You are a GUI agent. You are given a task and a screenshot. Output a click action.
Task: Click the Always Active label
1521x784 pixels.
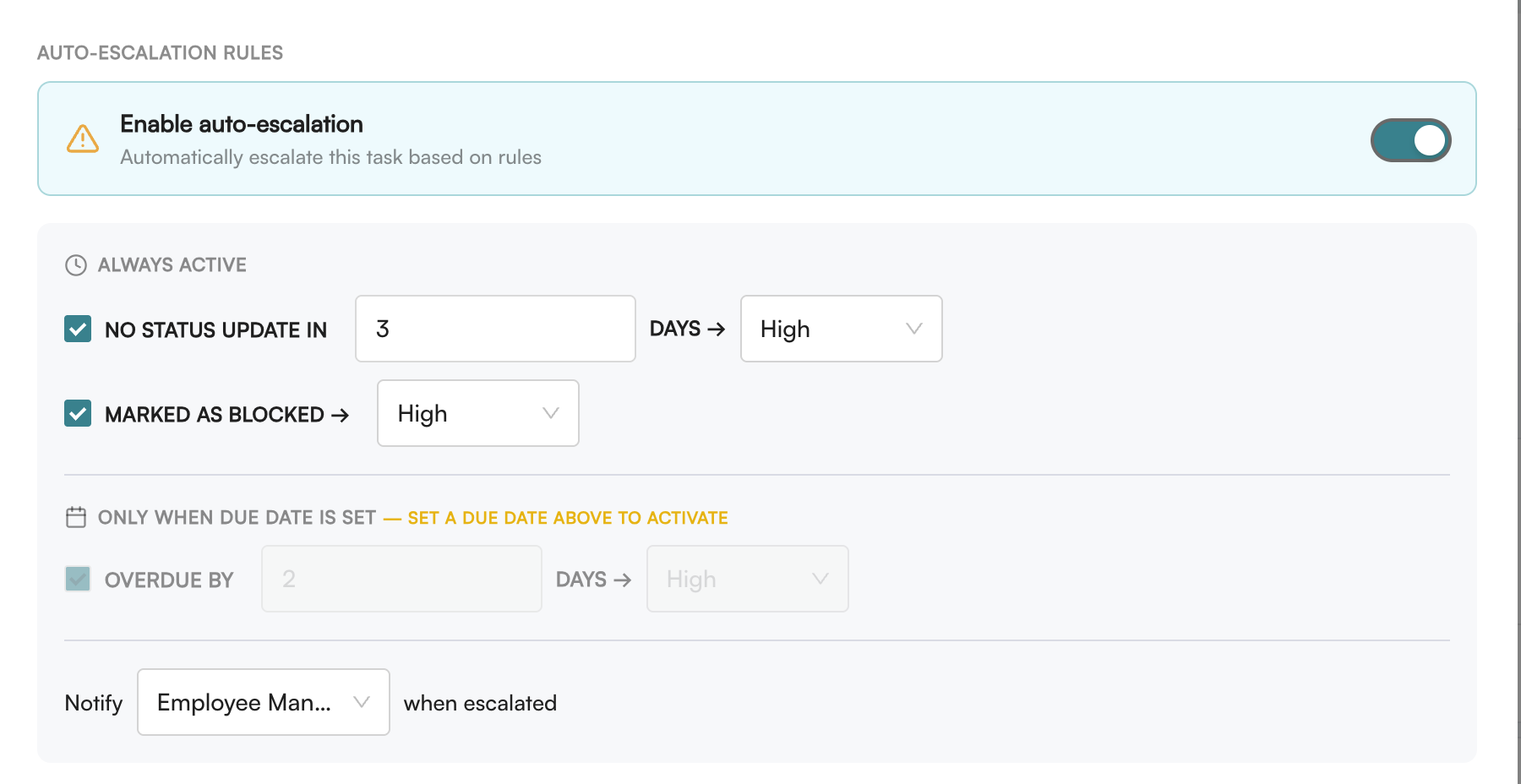point(172,265)
